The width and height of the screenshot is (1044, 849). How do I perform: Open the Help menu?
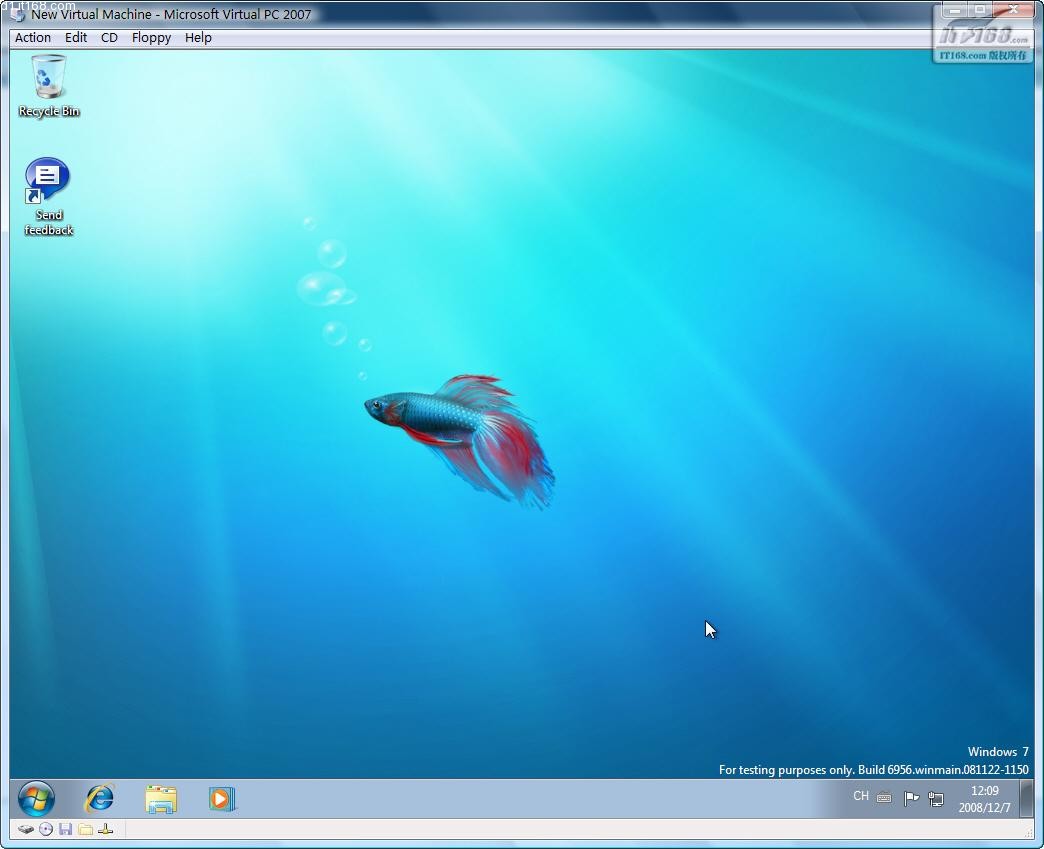[x=198, y=38]
